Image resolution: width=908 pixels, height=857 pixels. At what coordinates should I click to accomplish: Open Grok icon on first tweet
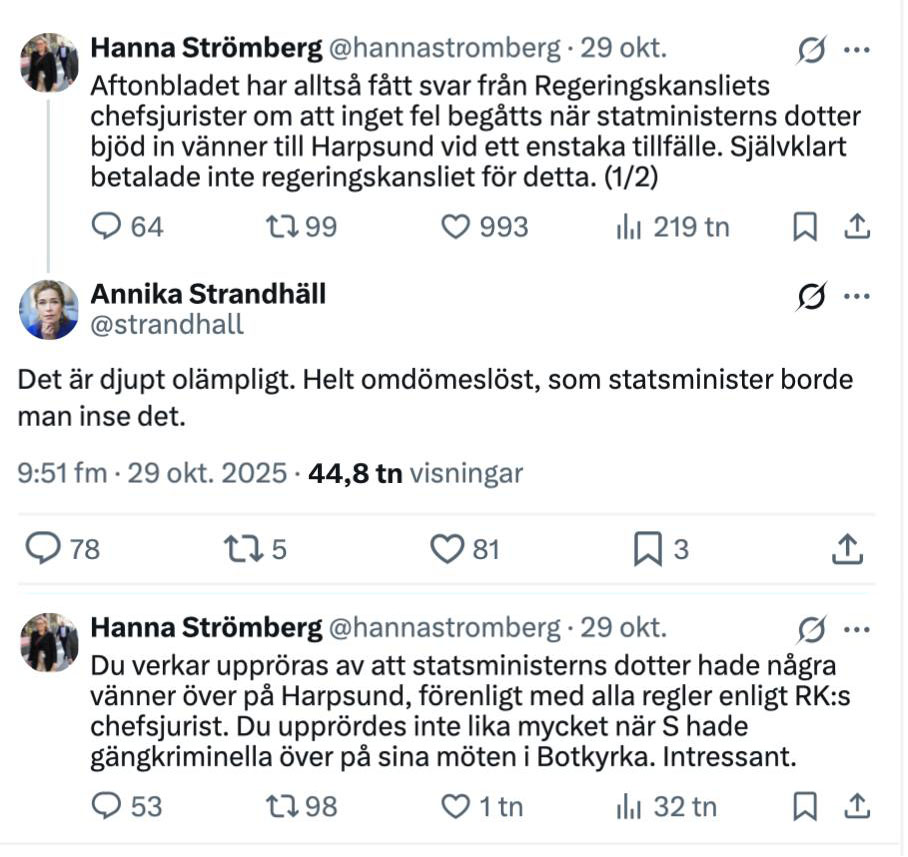tap(812, 50)
